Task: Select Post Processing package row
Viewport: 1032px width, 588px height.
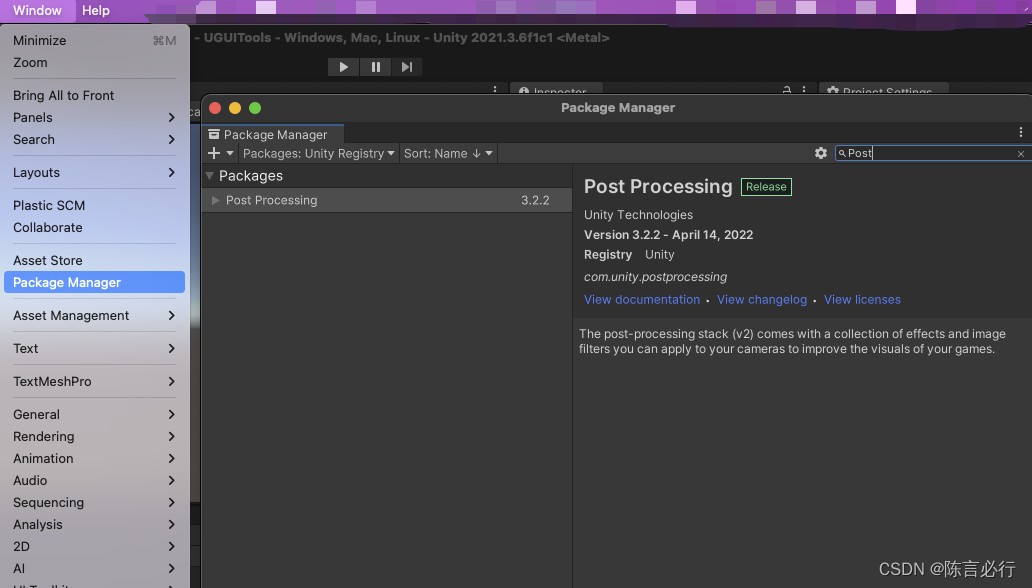Action: [x=387, y=200]
